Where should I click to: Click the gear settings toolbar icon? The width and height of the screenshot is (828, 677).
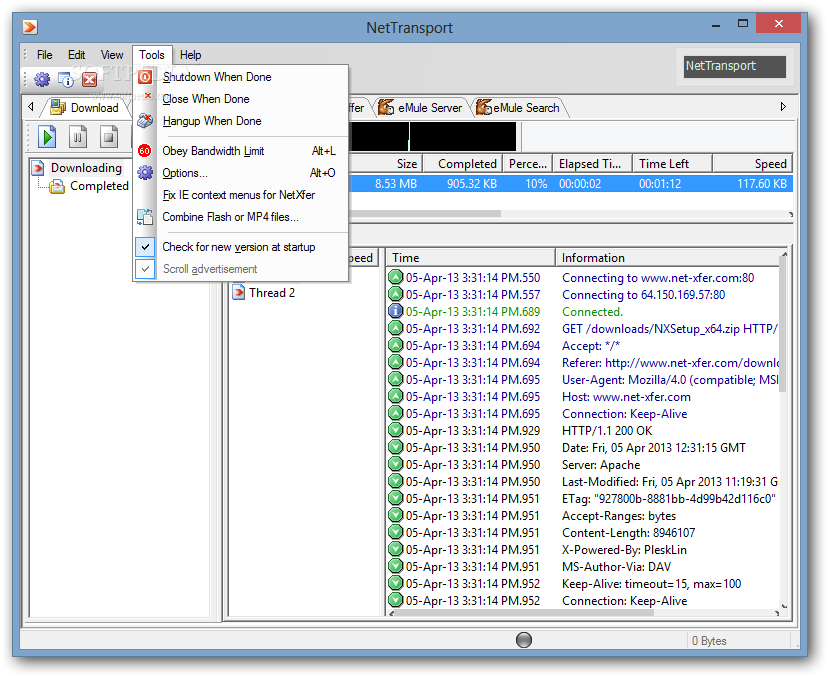coord(42,80)
